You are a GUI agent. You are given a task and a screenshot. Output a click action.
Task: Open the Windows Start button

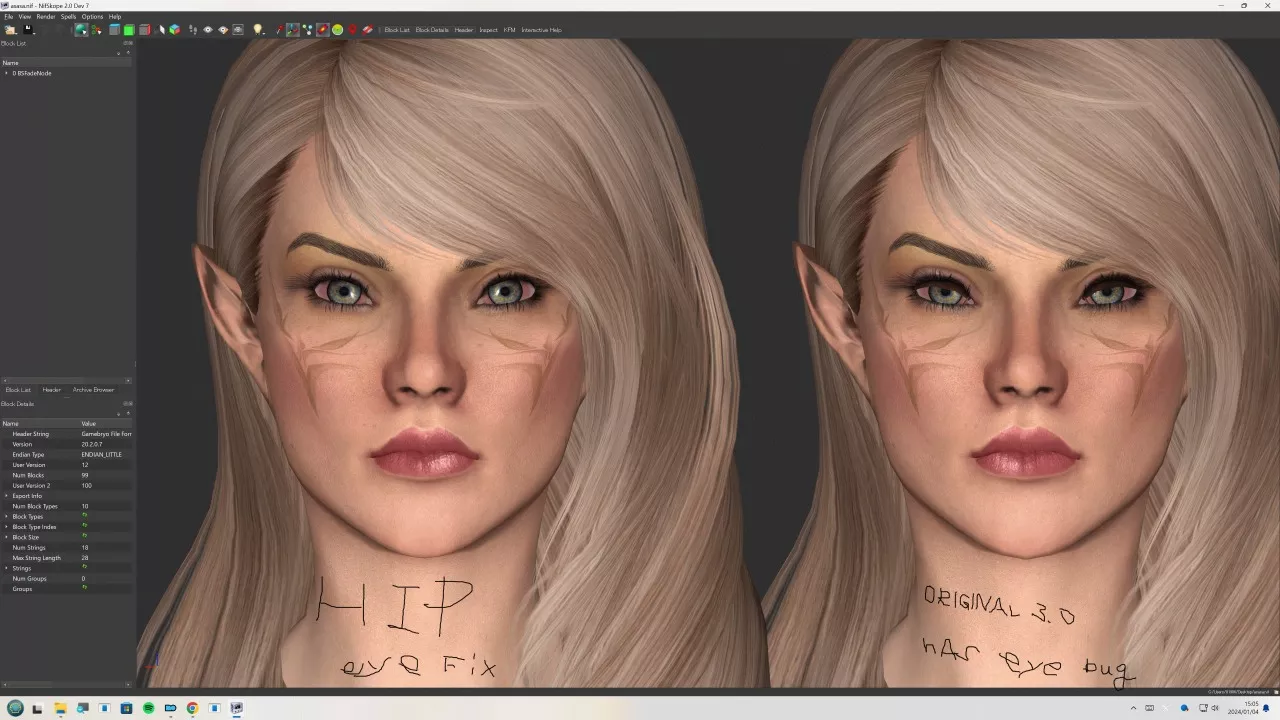pos(15,708)
